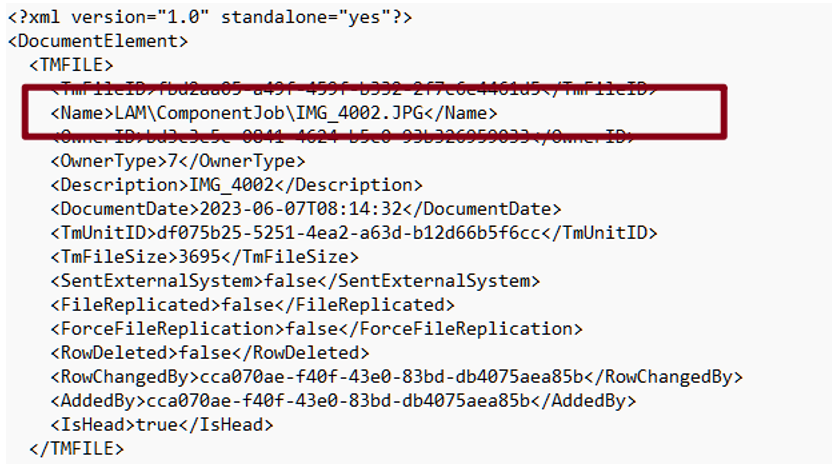Click the opening TMFILE tag

[x=71, y=65]
